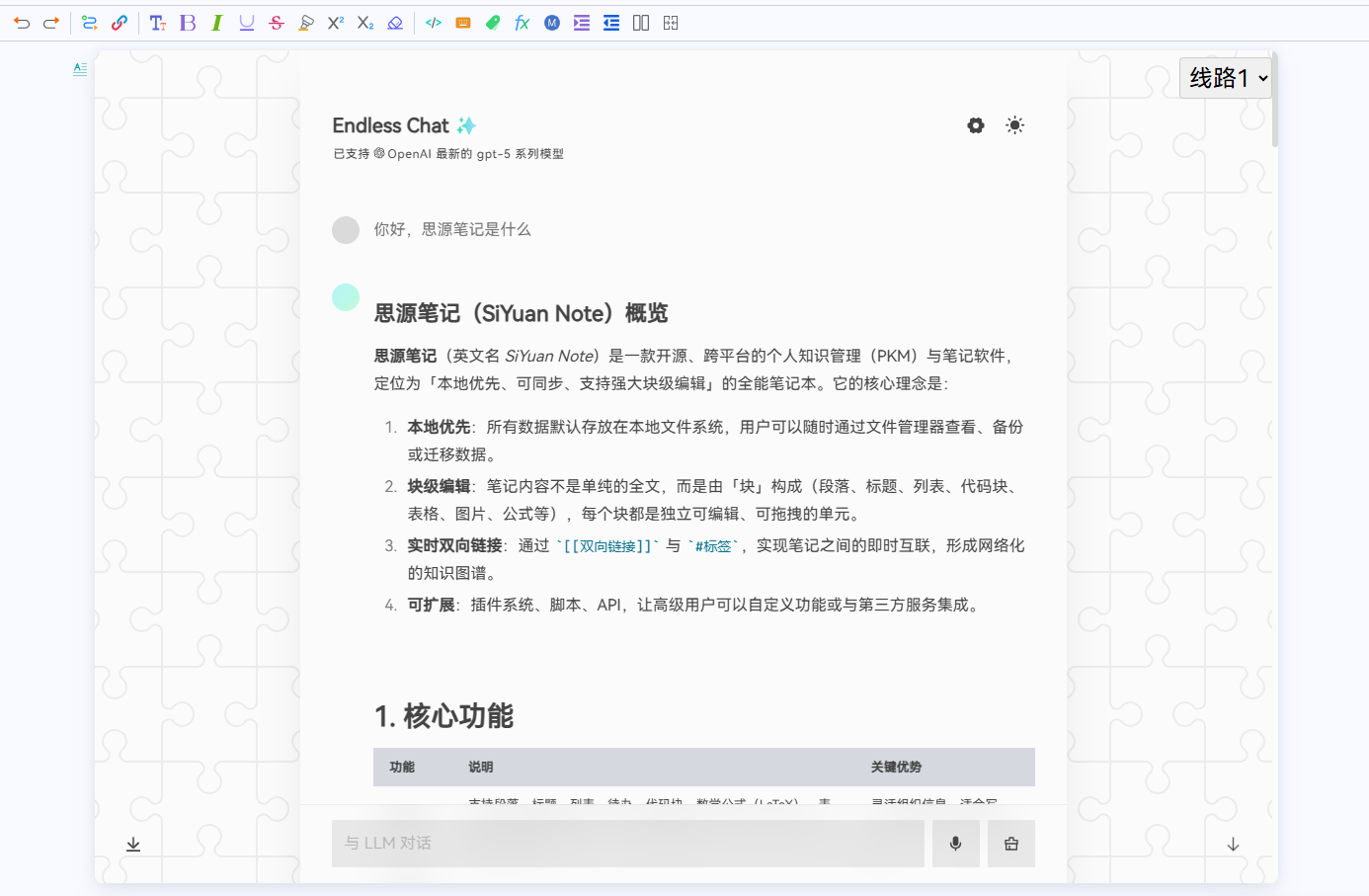Viewport: 1369px width, 896px height.
Task: Jump to bottom with the down arrow
Action: point(1233,845)
